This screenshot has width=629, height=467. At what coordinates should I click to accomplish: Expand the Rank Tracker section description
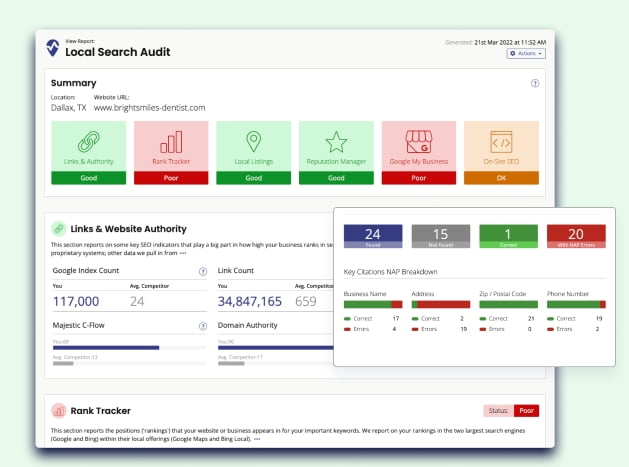click(x=257, y=439)
